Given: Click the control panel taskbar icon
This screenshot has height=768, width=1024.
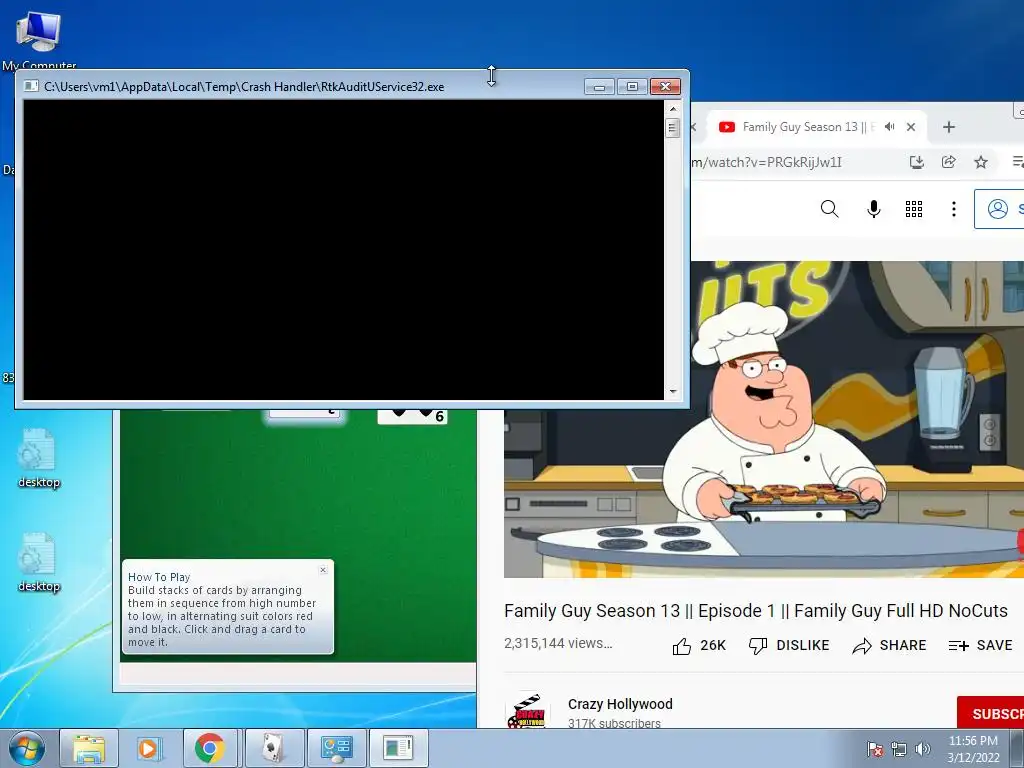Looking at the screenshot, I should coord(336,748).
